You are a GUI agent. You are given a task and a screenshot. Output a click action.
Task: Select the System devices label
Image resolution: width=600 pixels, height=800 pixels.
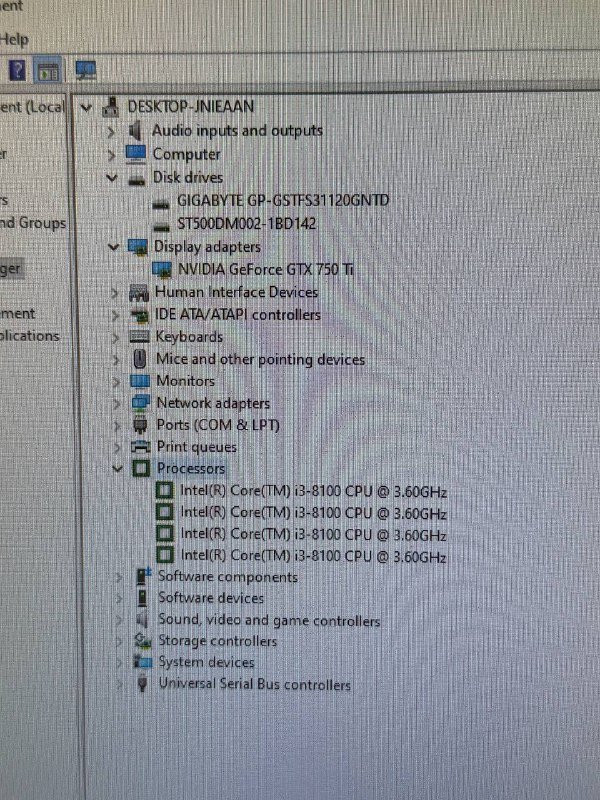point(206,662)
